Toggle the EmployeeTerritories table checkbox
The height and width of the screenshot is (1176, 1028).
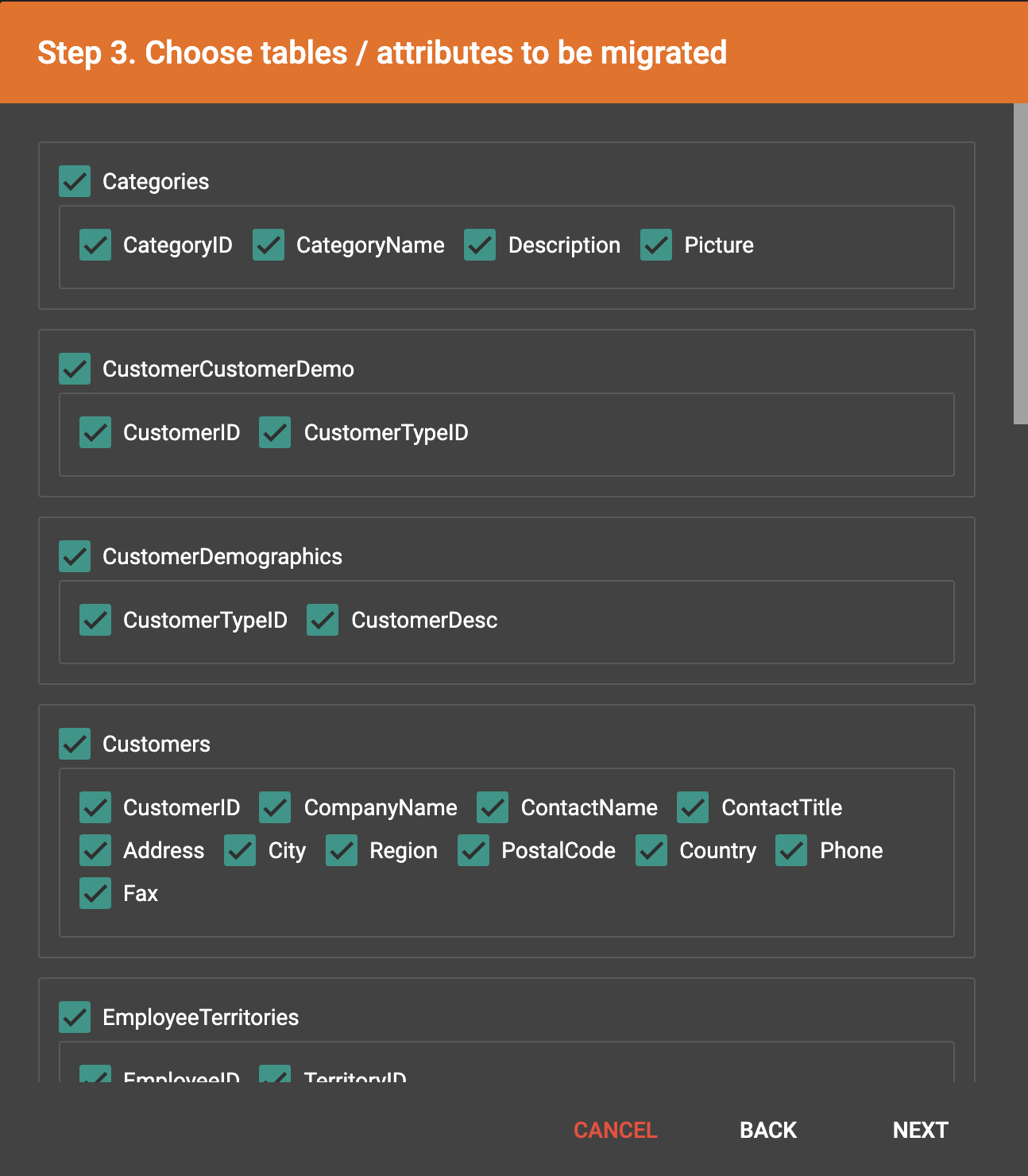75,1017
